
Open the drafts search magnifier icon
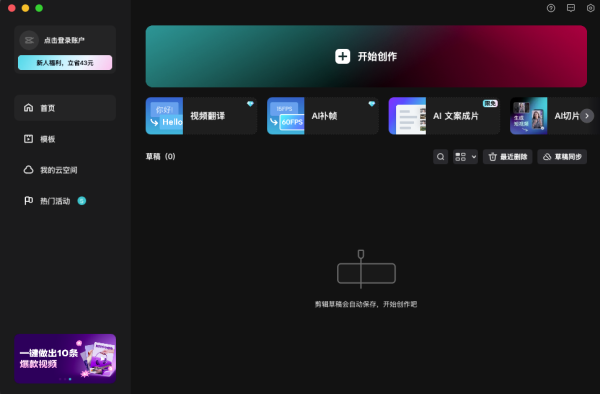tap(440, 157)
